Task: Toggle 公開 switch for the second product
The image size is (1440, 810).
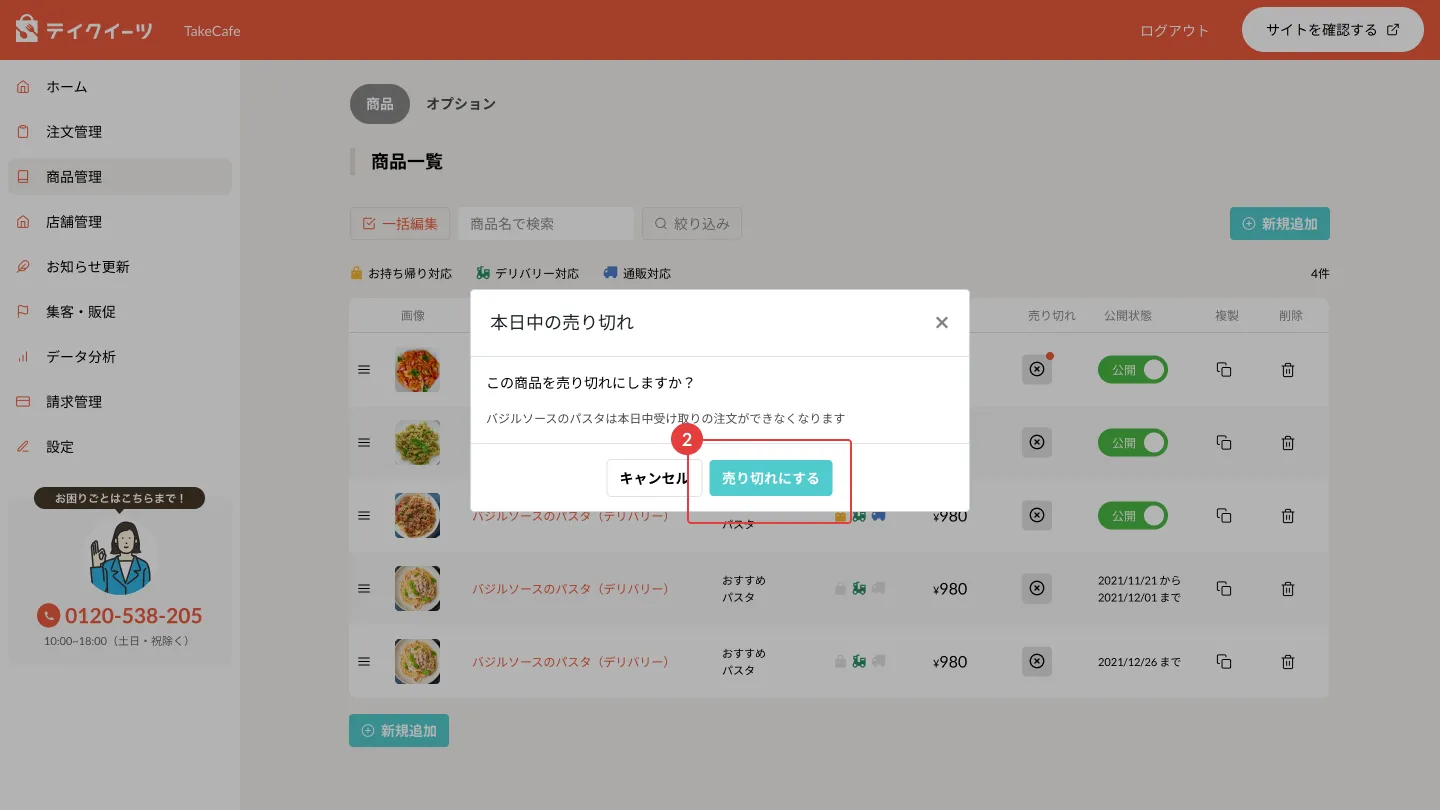Action: 1133,443
